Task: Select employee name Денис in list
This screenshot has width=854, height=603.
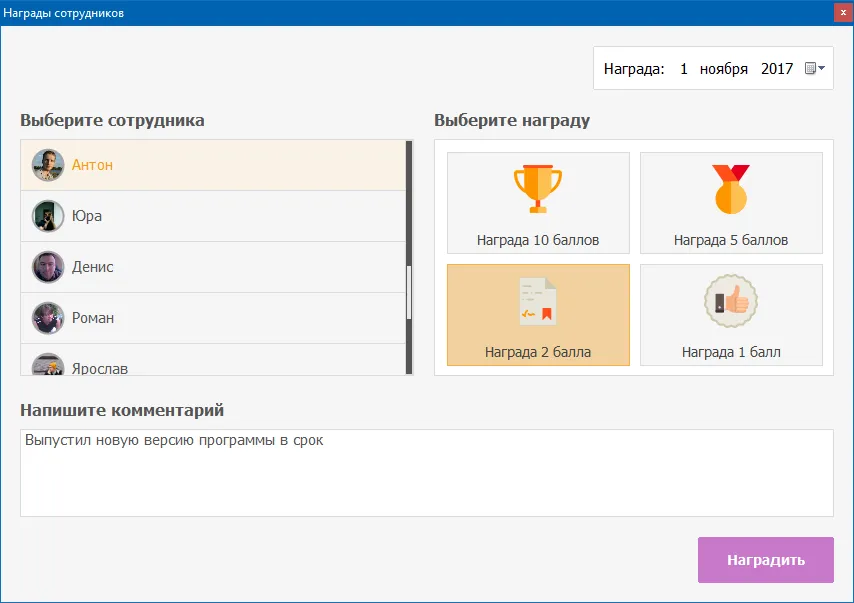Action: [93, 267]
